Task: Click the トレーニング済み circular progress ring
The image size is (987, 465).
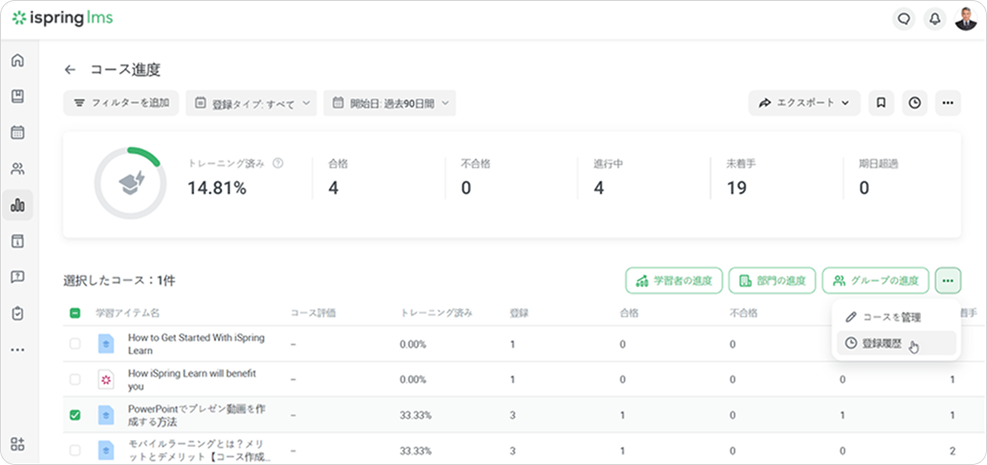Action: point(130,184)
